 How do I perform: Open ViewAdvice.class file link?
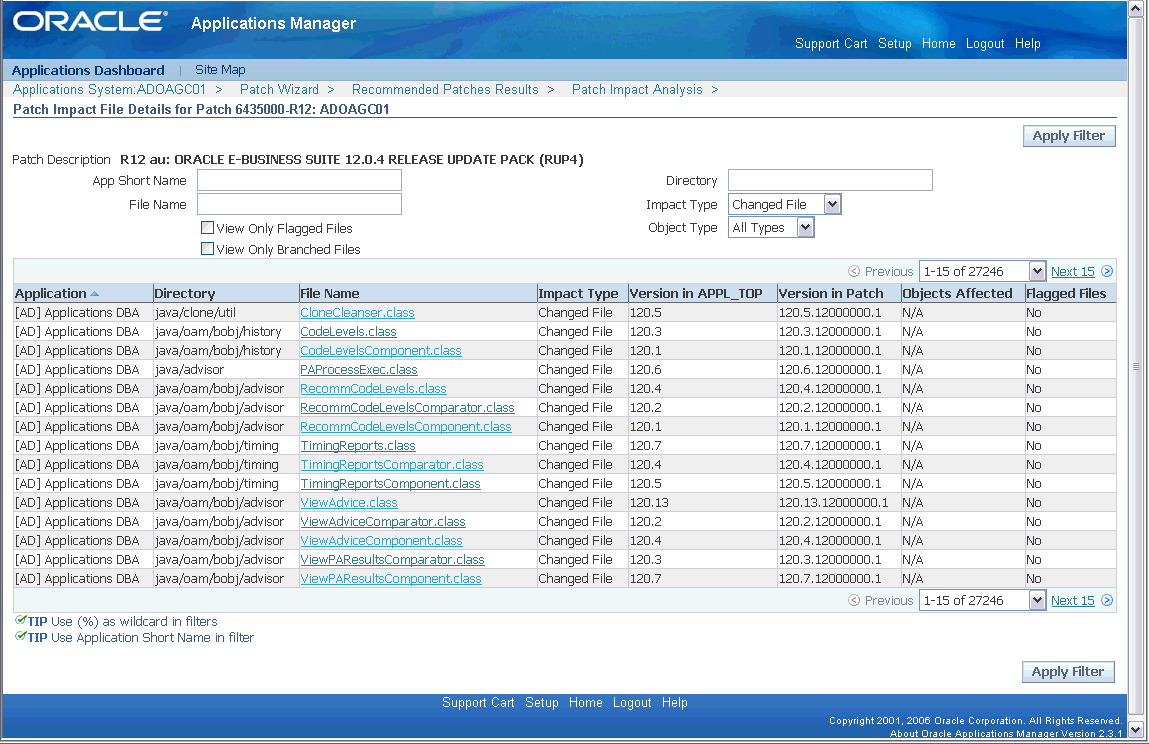pyautogui.click(x=349, y=503)
